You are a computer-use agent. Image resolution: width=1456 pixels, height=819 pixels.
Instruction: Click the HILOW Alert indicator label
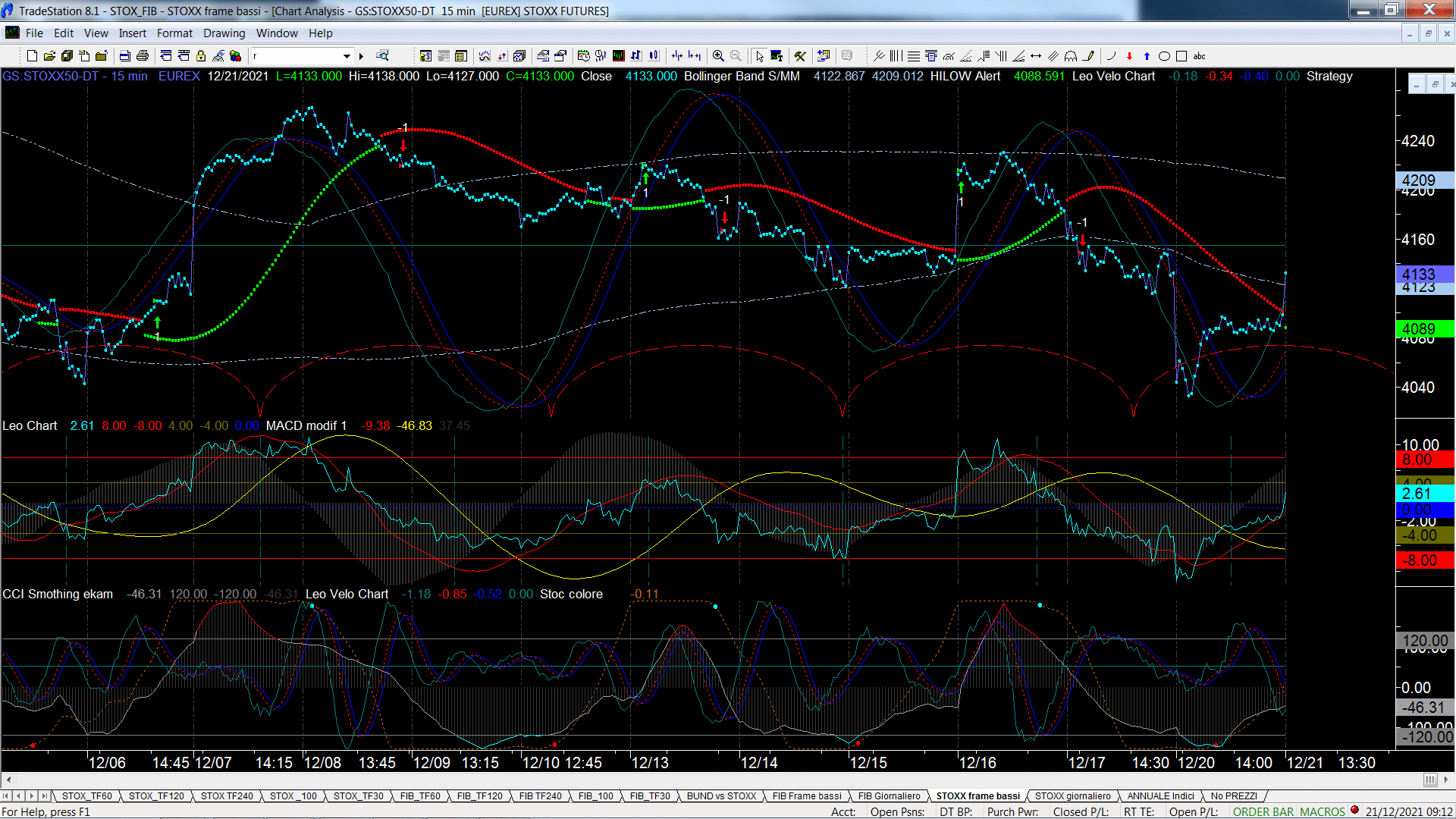(965, 76)
